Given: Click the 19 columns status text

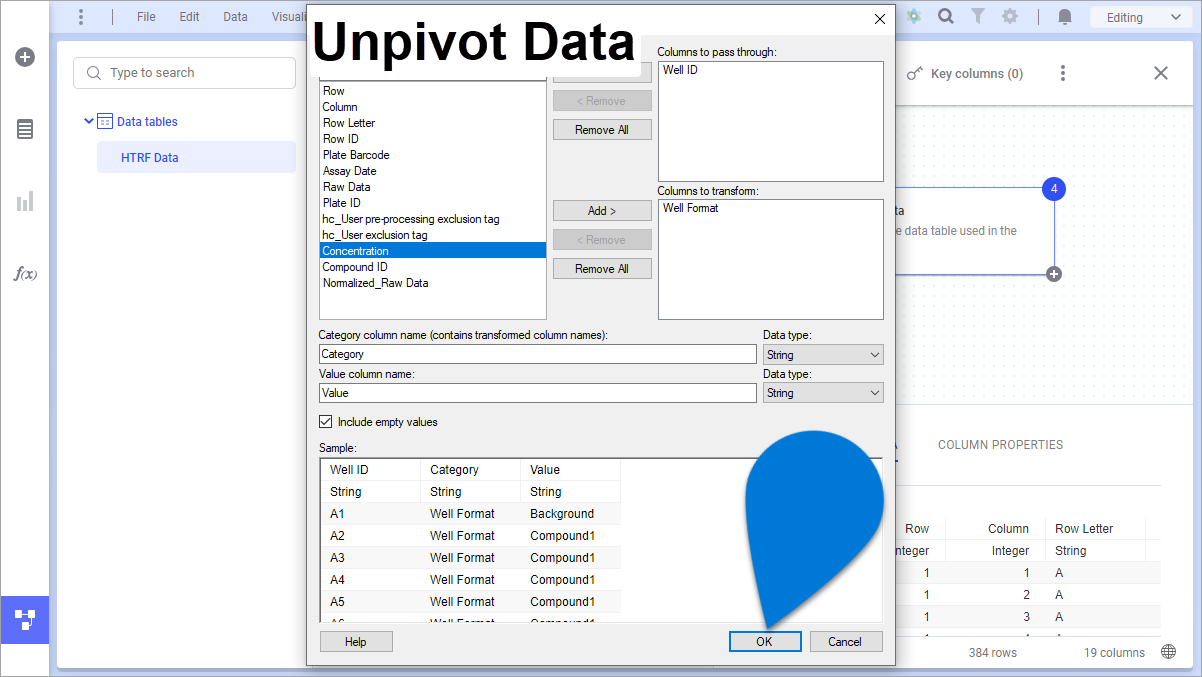Looking at the screenshot, I should 1114,653.
